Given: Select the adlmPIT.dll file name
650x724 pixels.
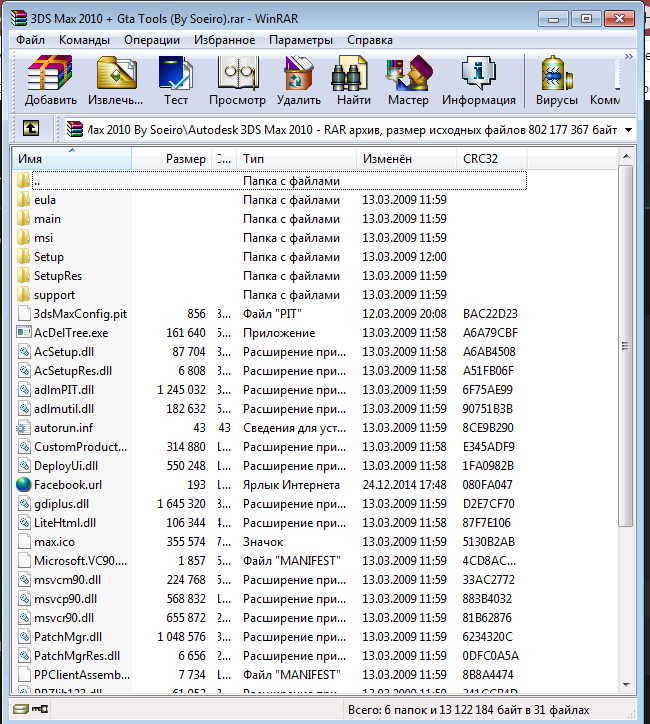Looking at the screenshot, I should point(64,390).
